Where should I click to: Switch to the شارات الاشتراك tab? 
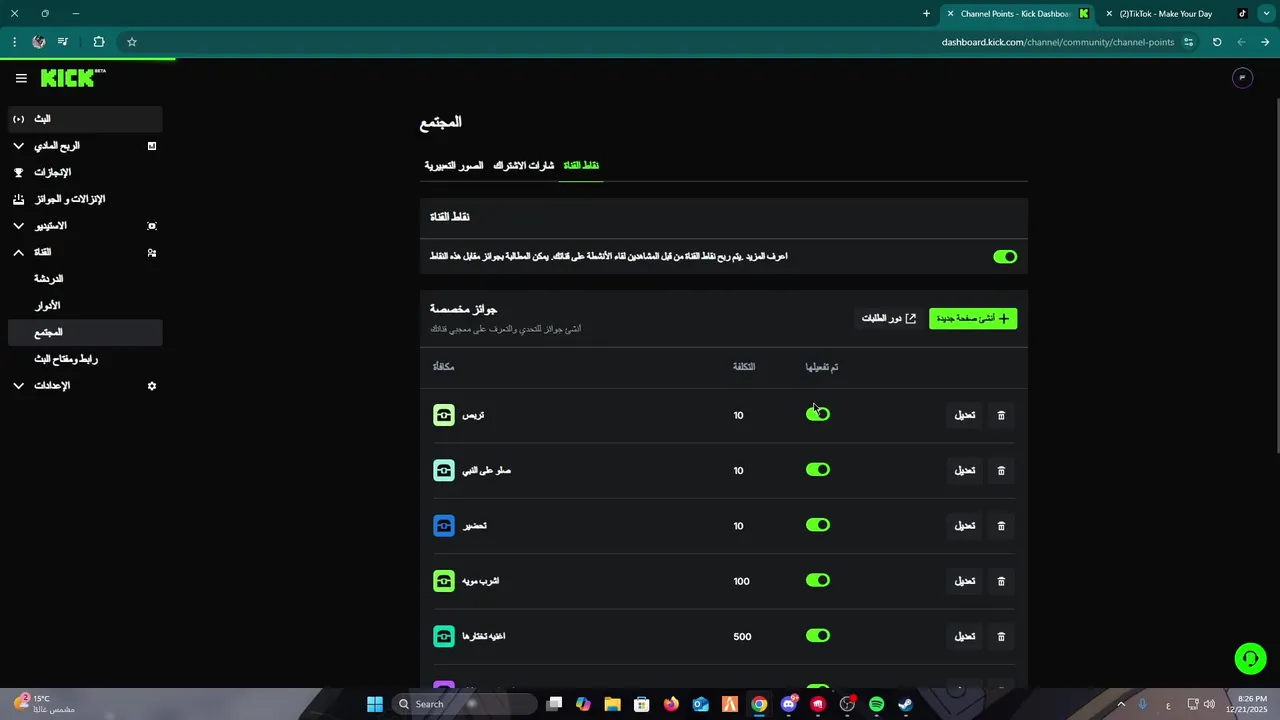coord(523,166)
